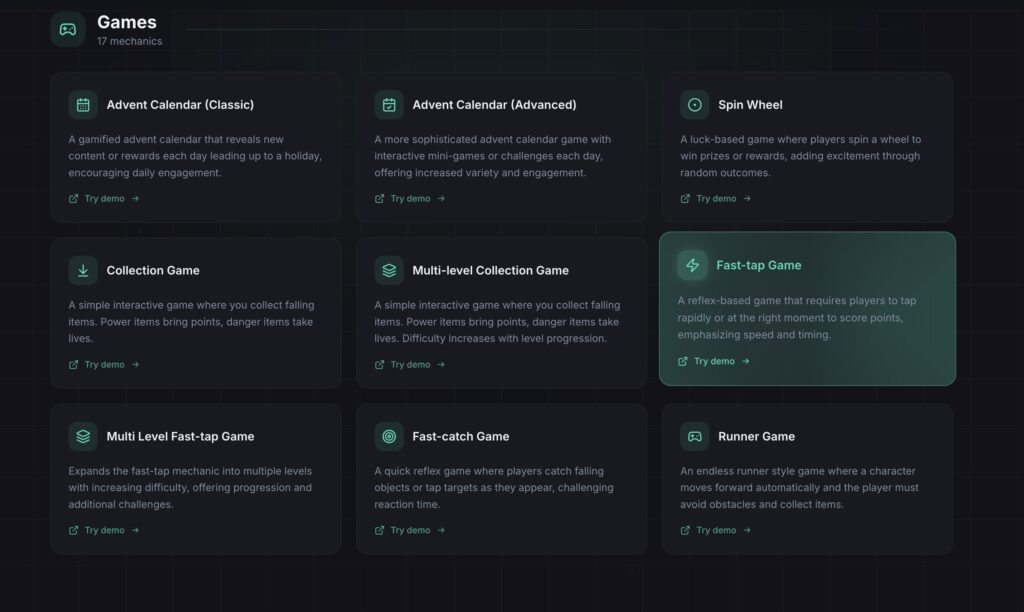
Task: Select the highlighted Fast-tap Game title
Action: 758,265
